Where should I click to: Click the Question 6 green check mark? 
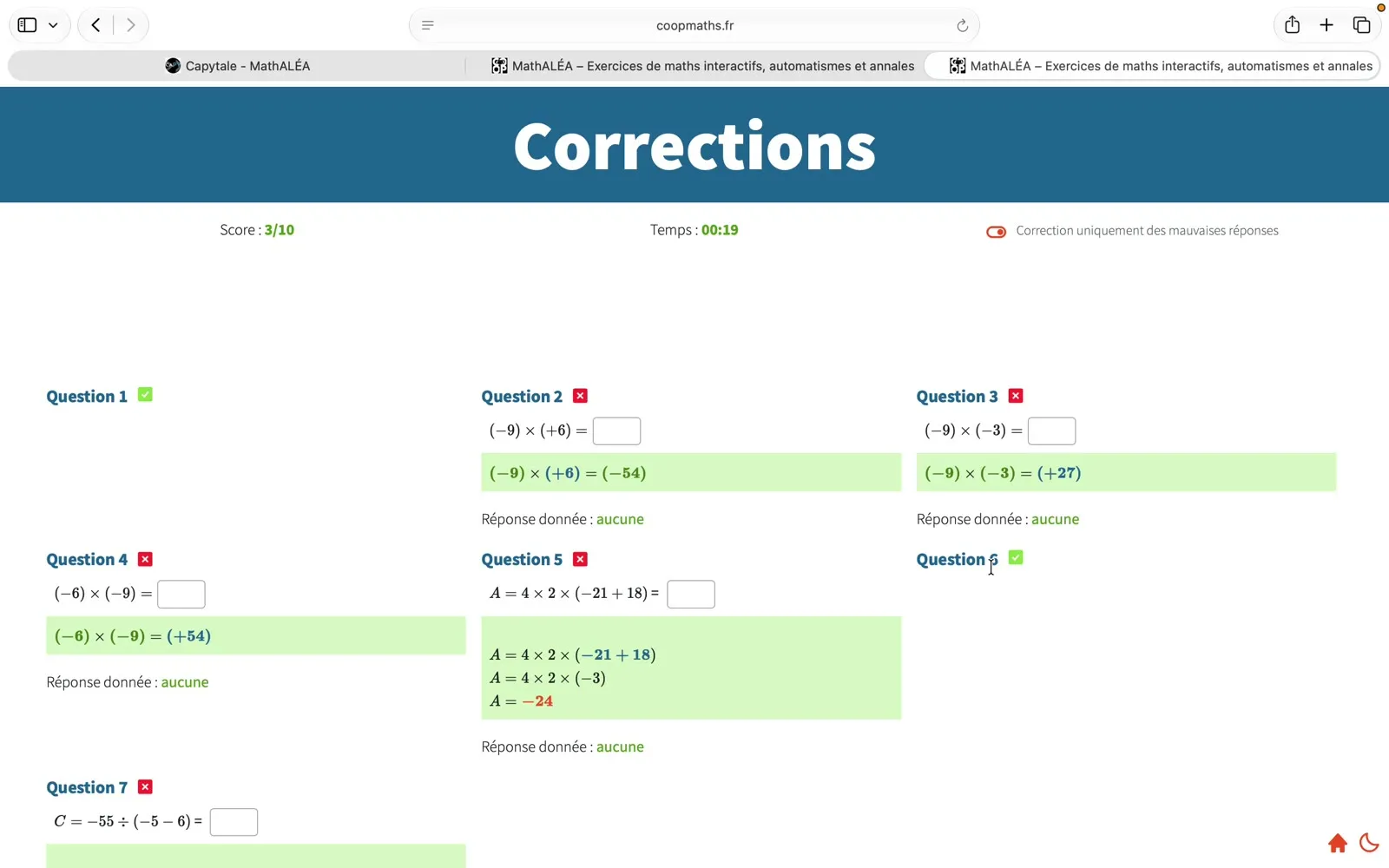[1016, 558]
